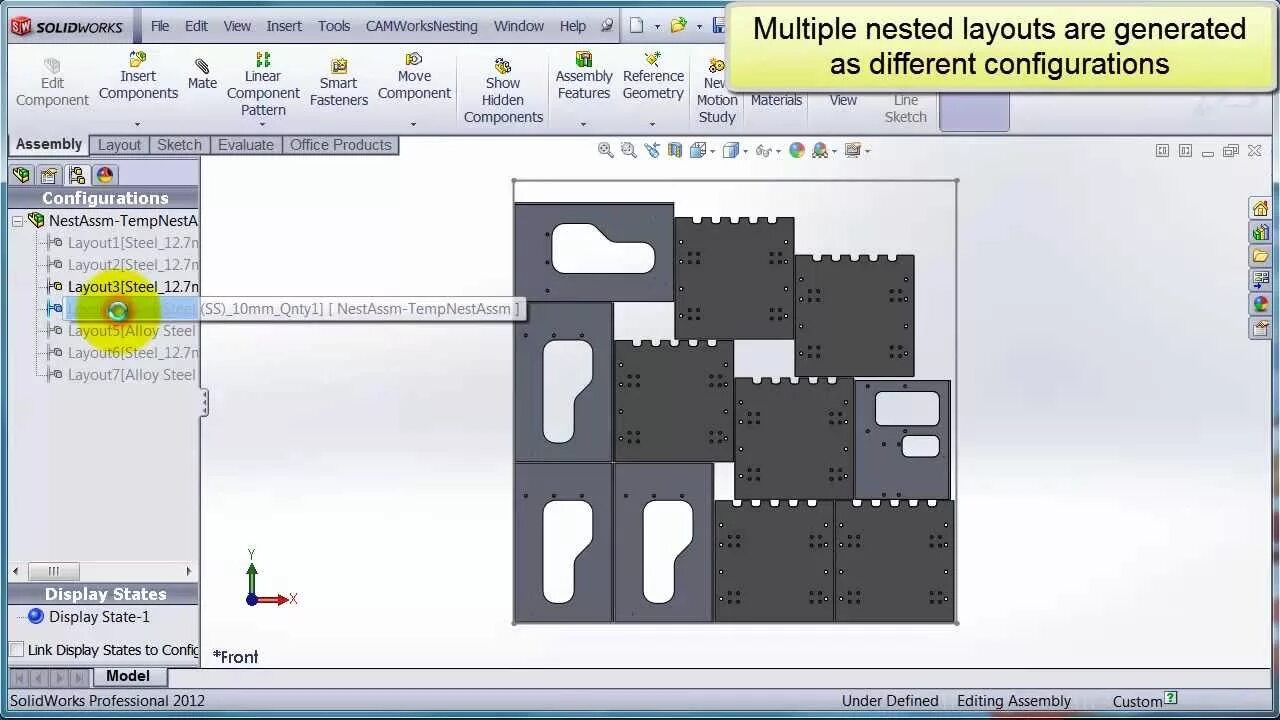The image size is (1280, 720).
Task: Open the FeatureManager design tree tab icon
Action: 21,175
